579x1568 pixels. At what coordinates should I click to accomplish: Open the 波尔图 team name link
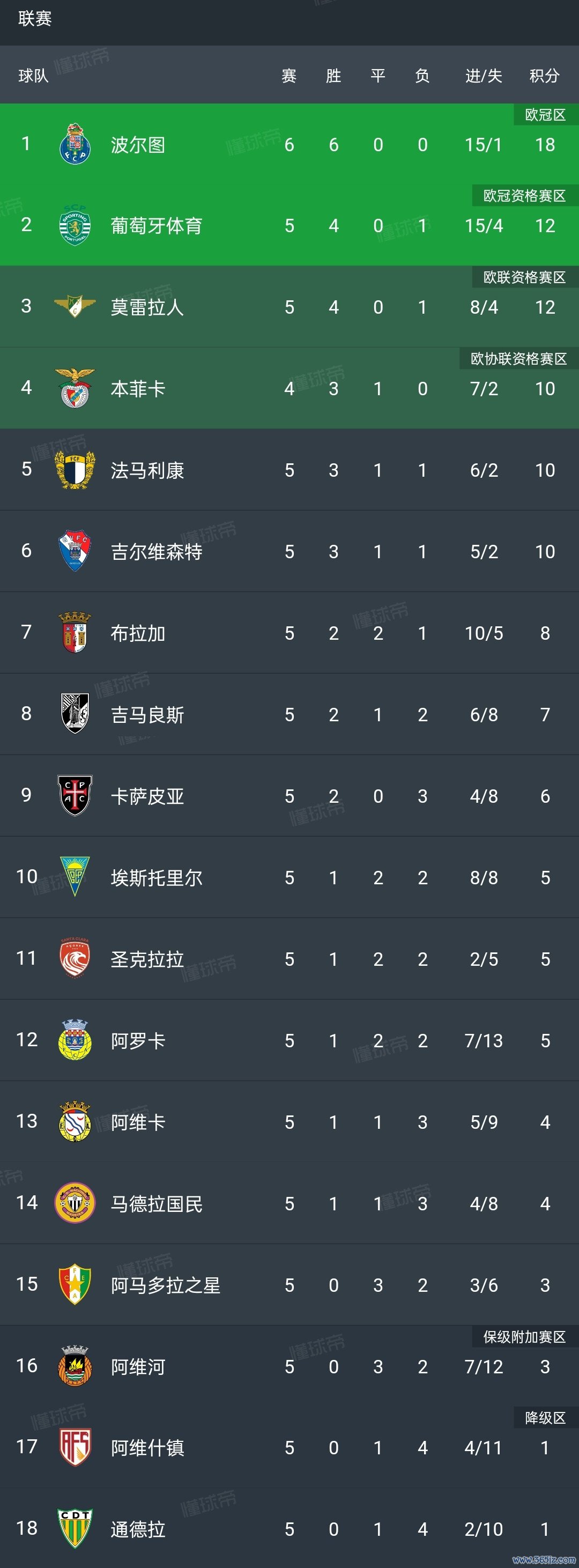[138, 145]
